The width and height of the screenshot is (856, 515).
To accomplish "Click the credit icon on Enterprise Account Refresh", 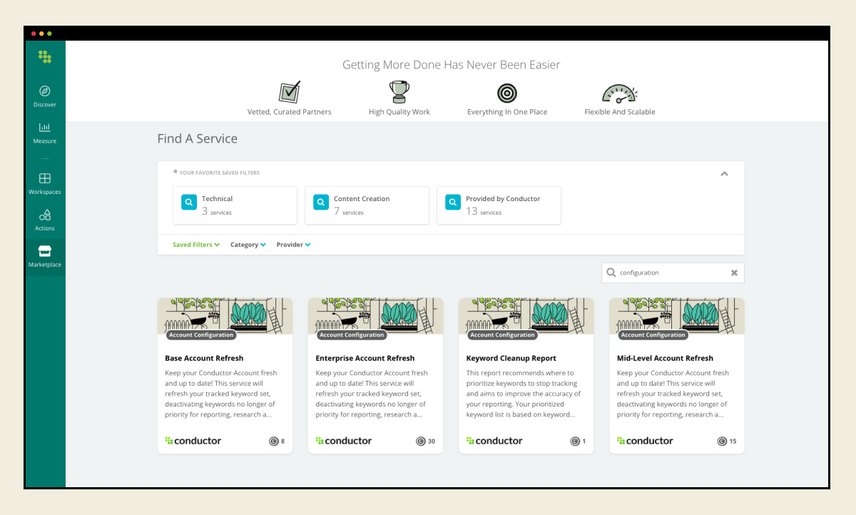I will [x=420, y=441].
